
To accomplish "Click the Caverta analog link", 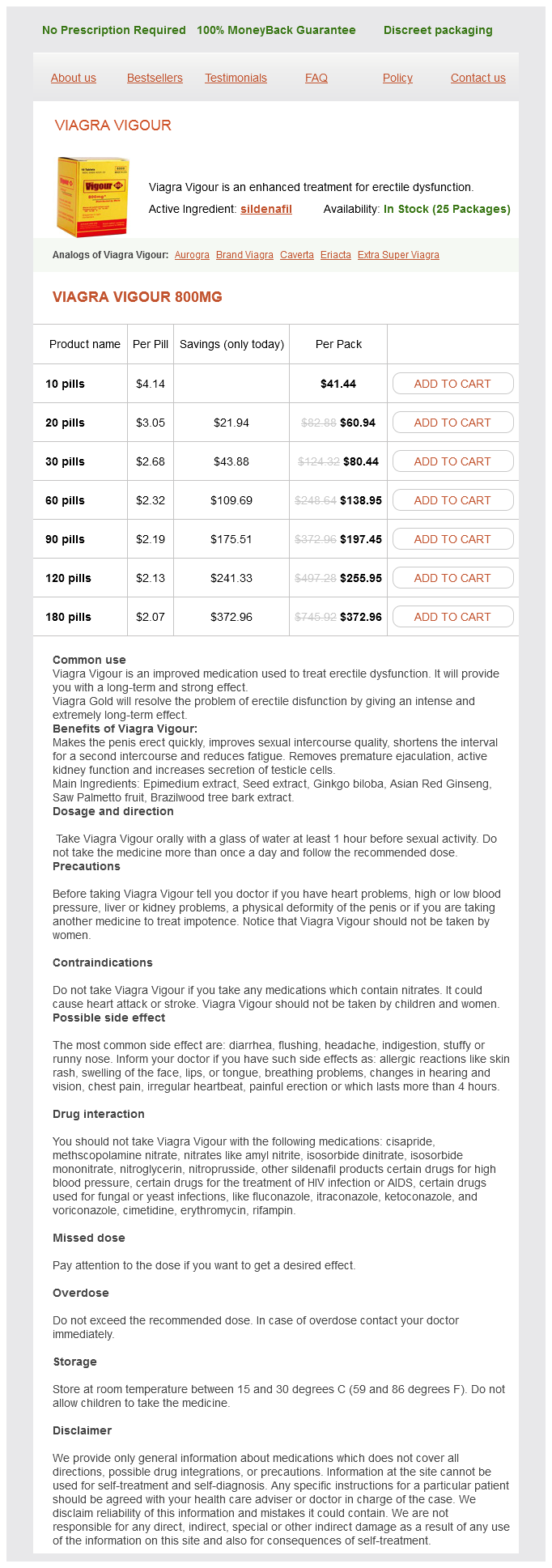I will click(297, 255).
